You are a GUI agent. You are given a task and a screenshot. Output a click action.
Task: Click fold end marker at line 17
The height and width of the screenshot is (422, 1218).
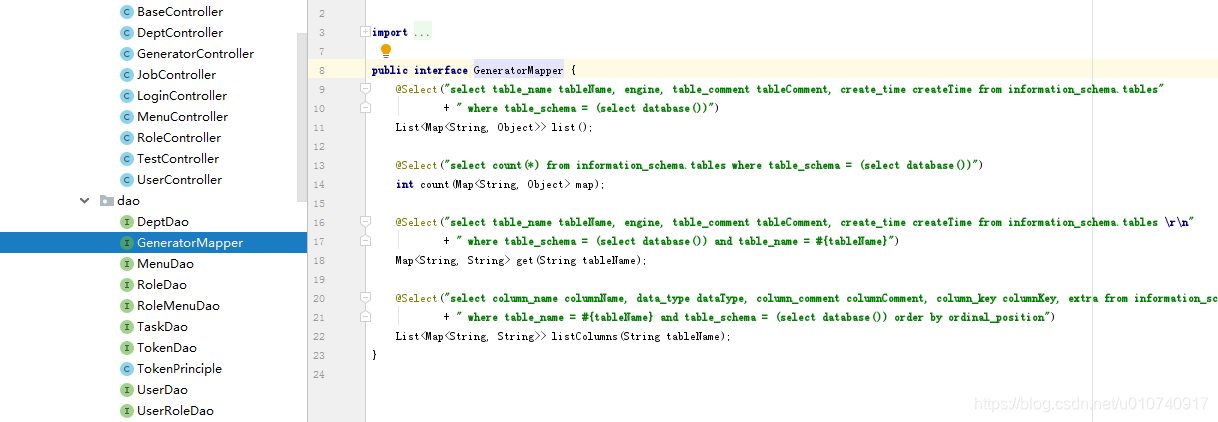point(365,242)
